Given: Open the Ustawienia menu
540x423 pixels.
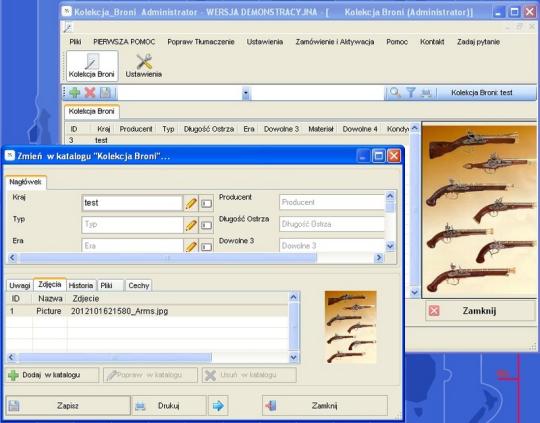Looking at the screenshot, I should [x=265, y=42].
